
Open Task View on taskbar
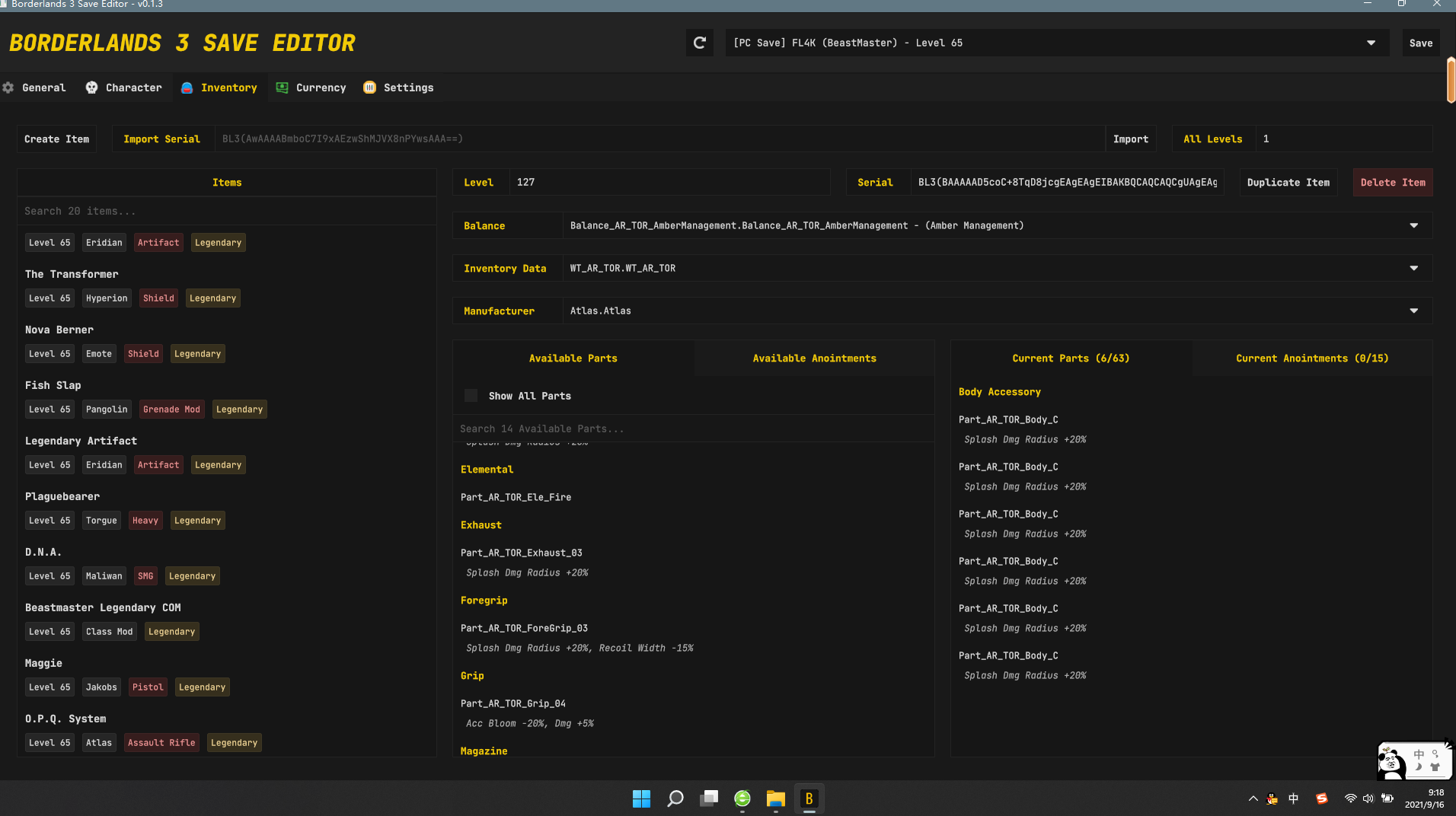click(x=709, y=798)
